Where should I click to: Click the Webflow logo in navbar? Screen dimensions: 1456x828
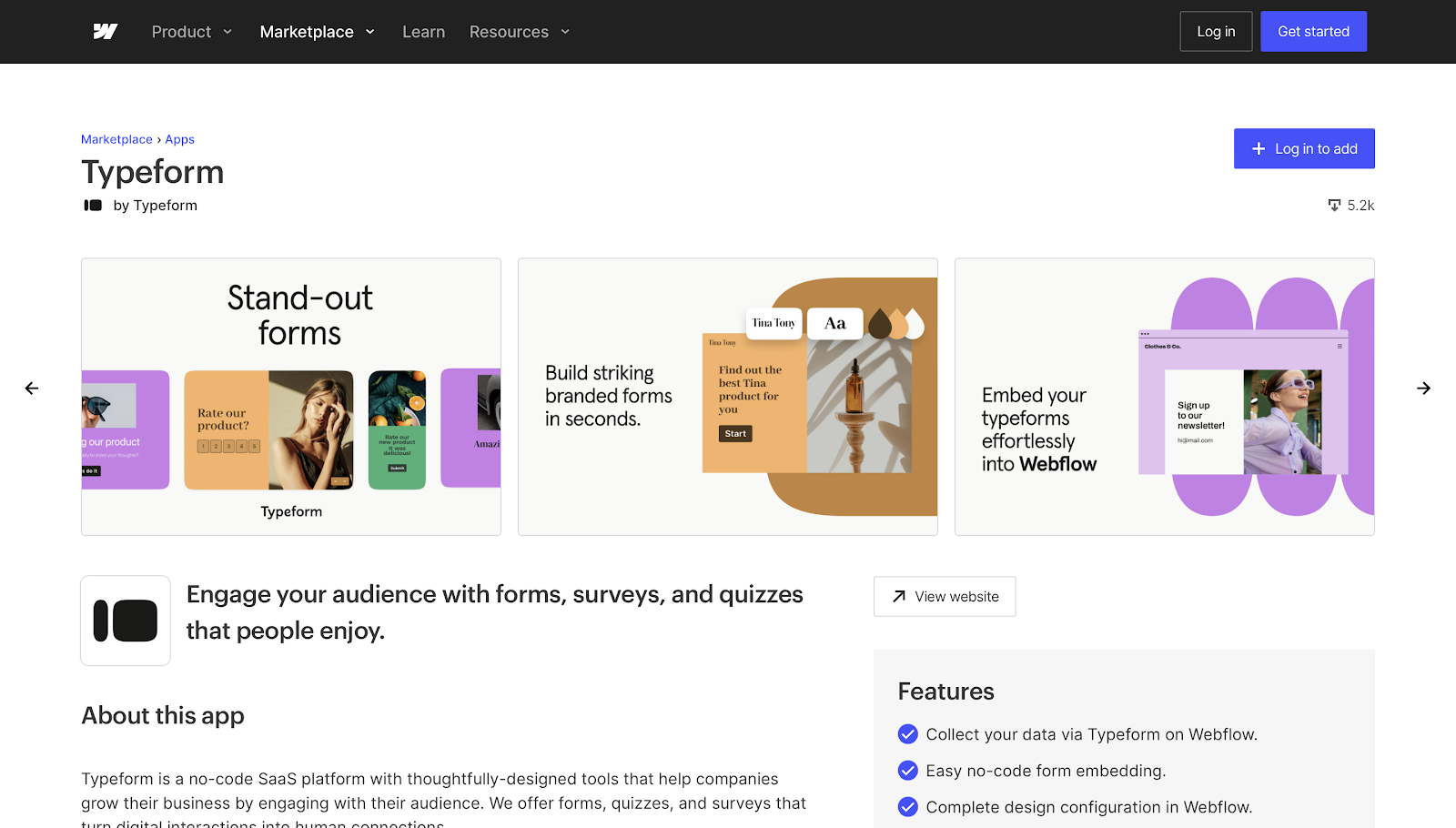(106, 32)
